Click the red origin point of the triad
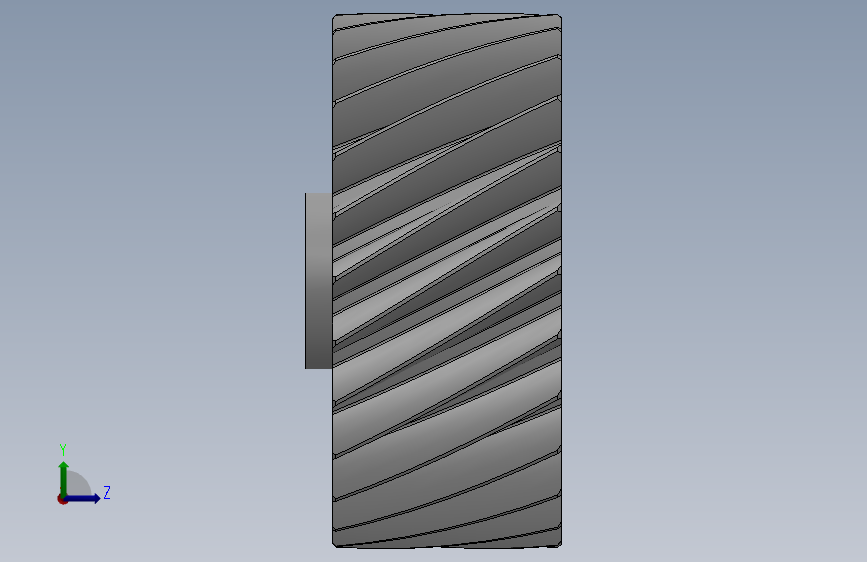 pos(62,499)
